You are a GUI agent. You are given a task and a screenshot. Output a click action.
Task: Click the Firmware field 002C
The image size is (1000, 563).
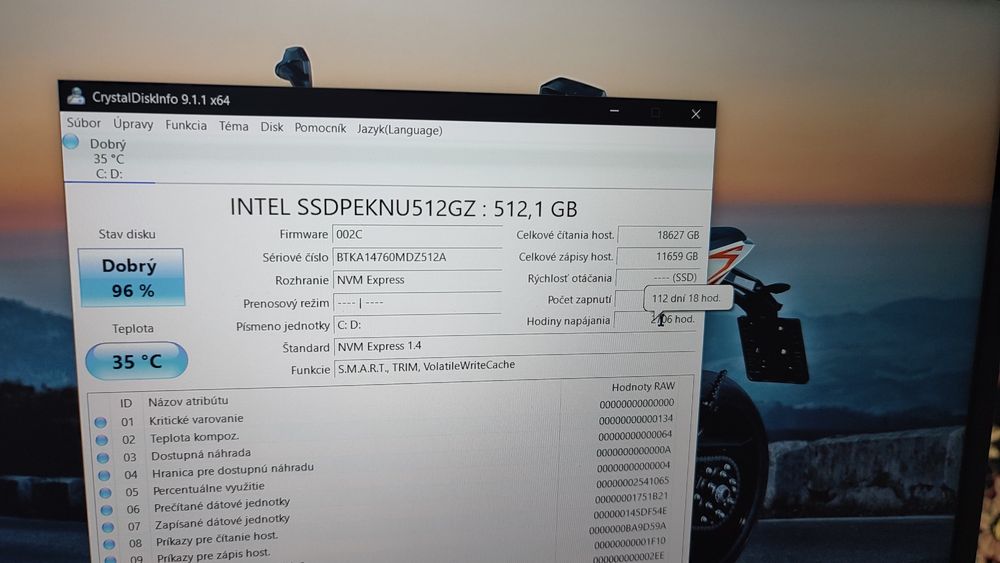point(417,235)
